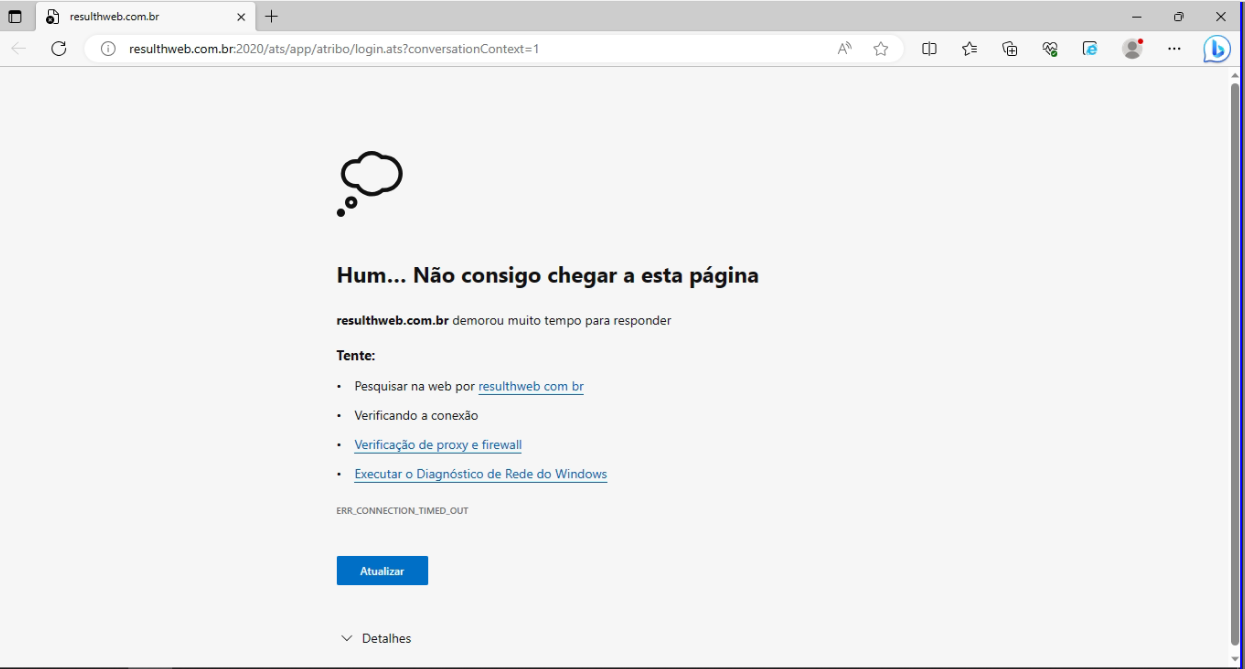Open the profile avatar icon
Screen dimensions: 1245x669
[1132, 48]
